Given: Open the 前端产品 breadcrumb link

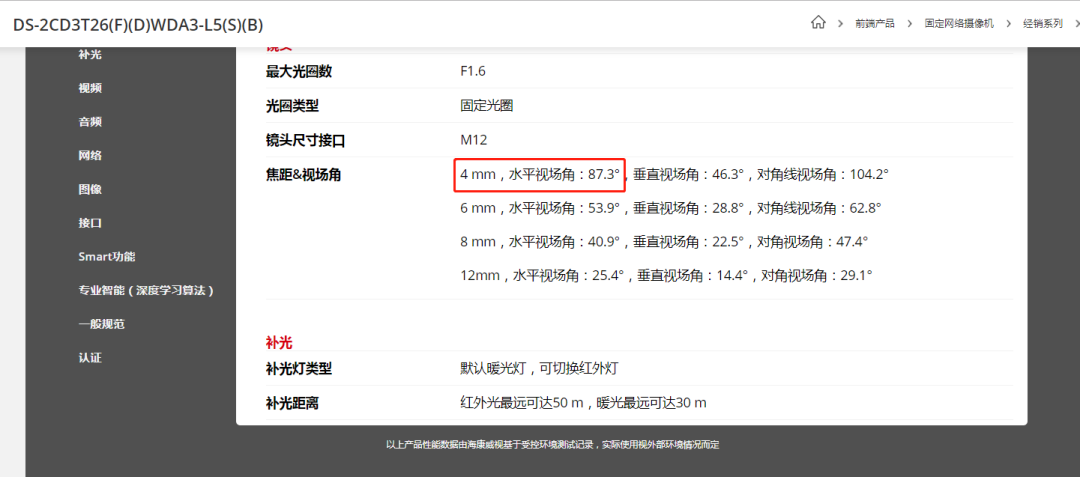Looking at the screenshot, I should tap(874, 23).
